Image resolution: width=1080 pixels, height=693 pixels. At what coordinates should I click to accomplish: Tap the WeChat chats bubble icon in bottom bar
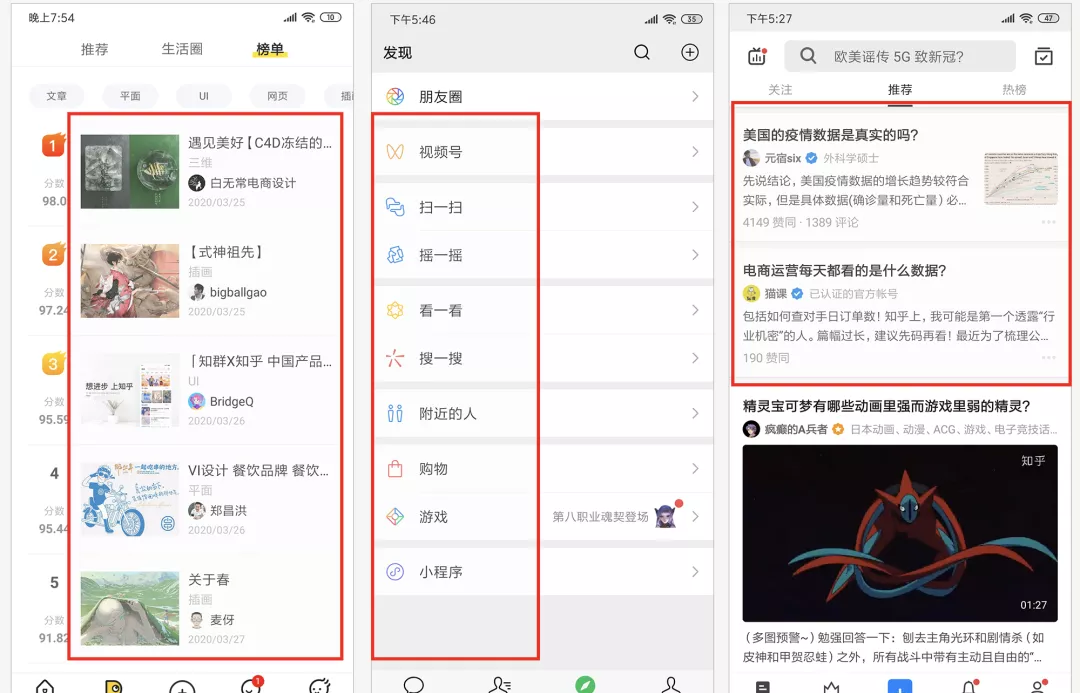[x=413, y=685]
